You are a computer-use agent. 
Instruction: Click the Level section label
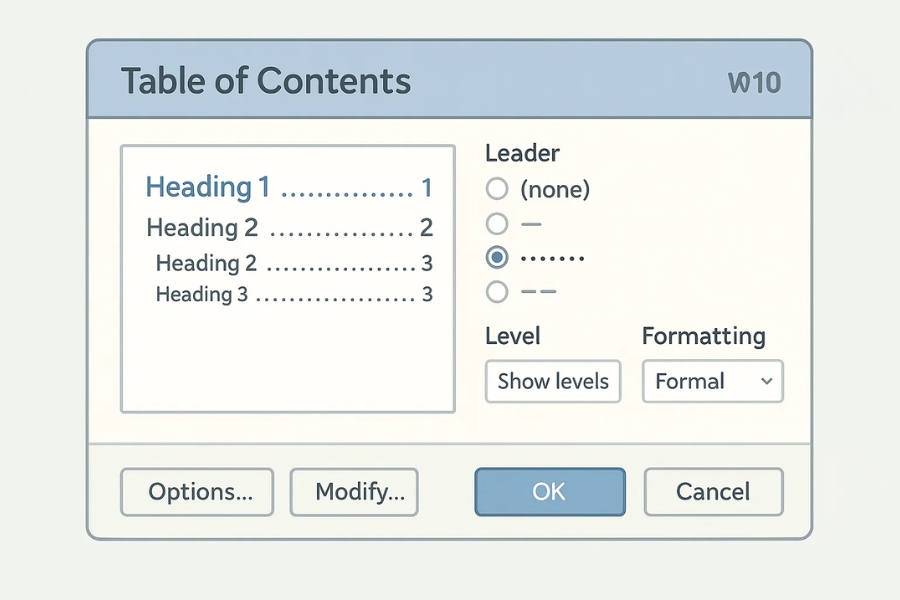click(x=513, y=336)
